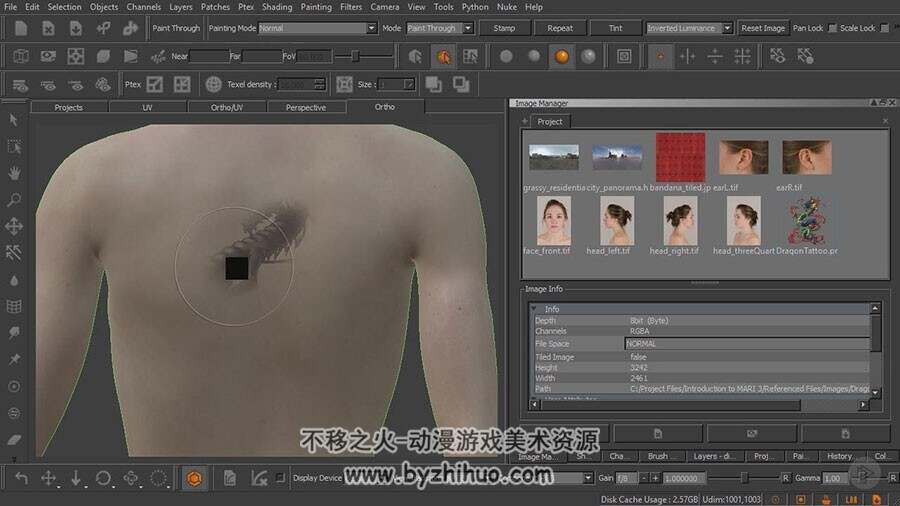Open the Mode Paint Through dropdown

(439, 28)
